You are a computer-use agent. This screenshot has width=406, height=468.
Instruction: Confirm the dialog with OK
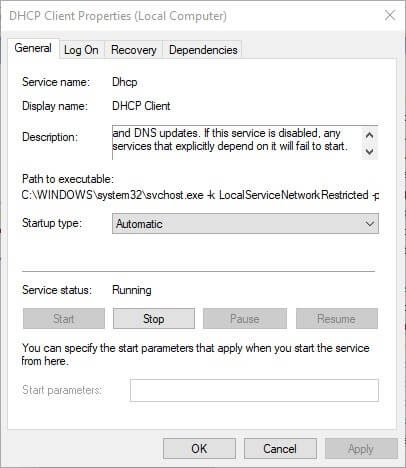(199, 449)
